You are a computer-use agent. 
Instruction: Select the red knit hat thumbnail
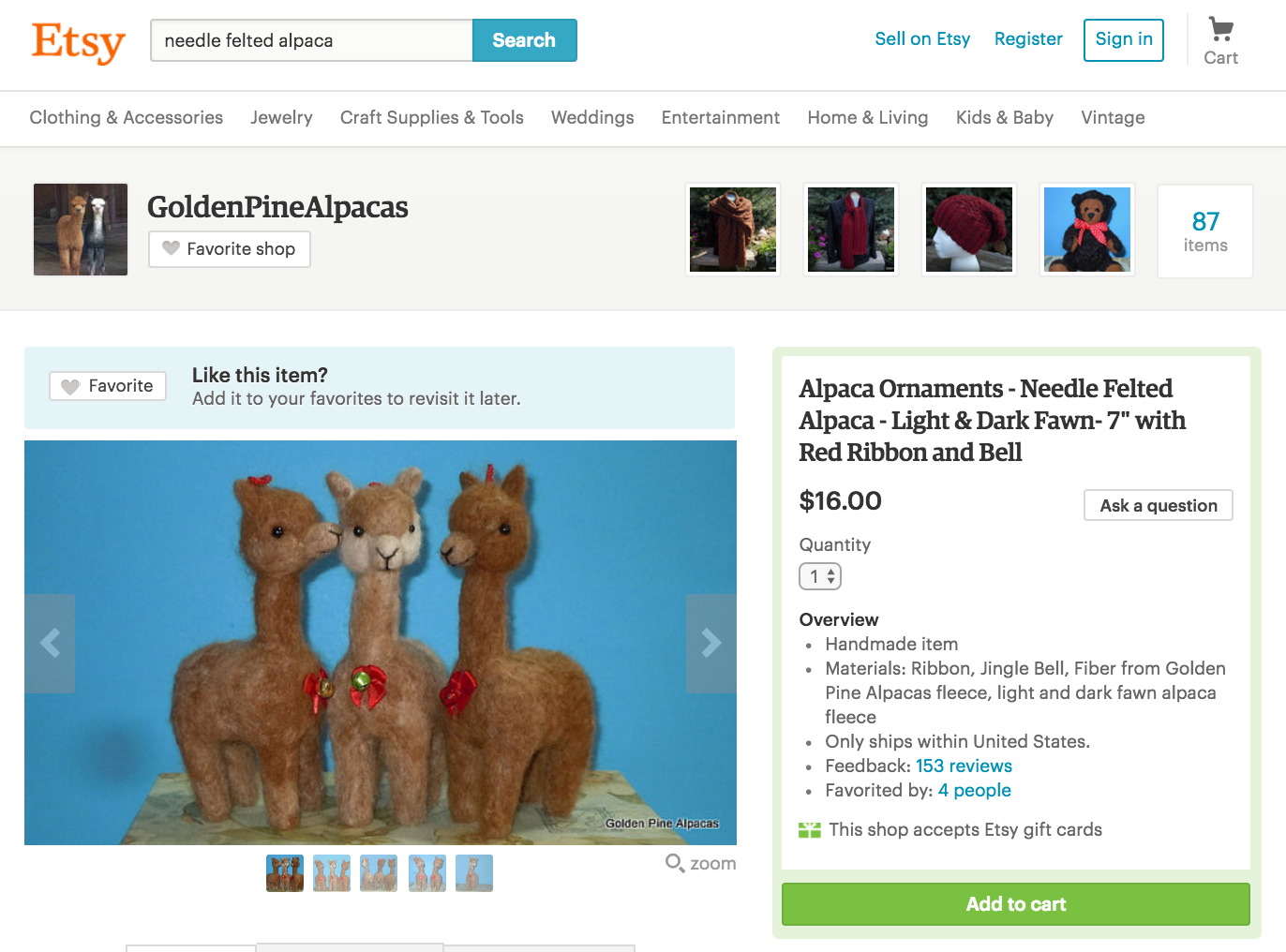[x=969, y=230]
